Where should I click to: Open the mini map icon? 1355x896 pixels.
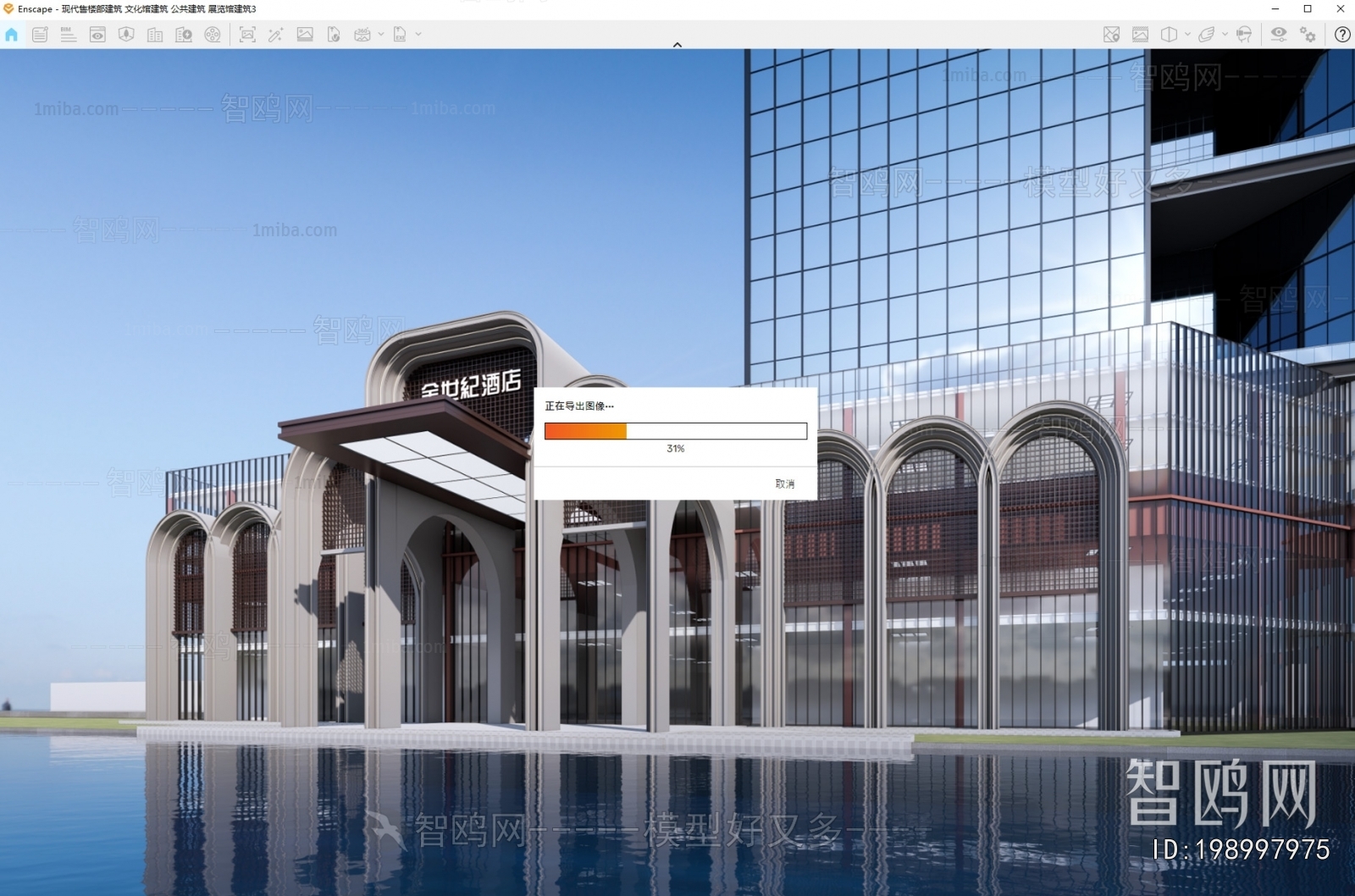click(x=1110, y=35)
